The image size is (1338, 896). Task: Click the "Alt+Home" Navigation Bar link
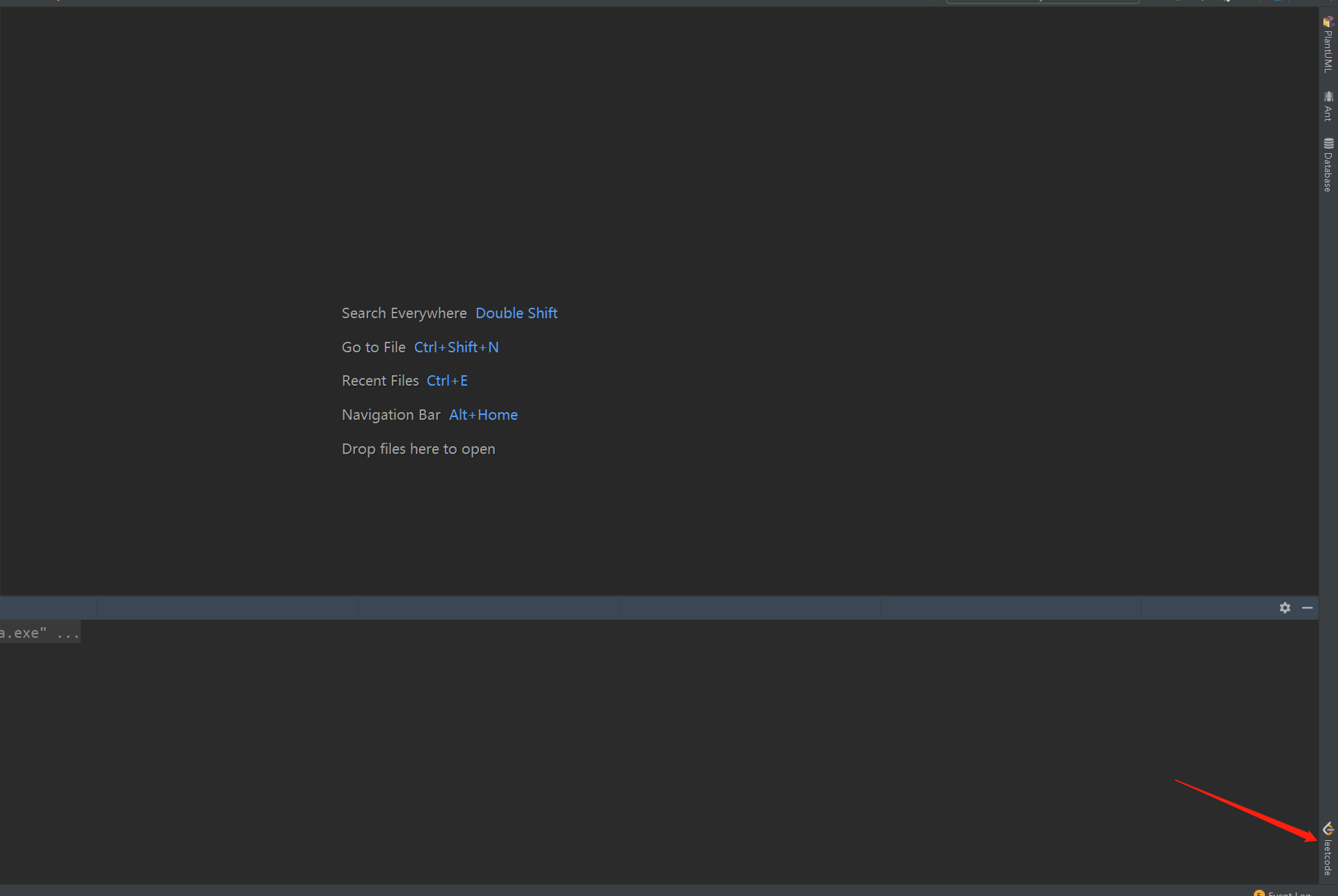[483, 414]
